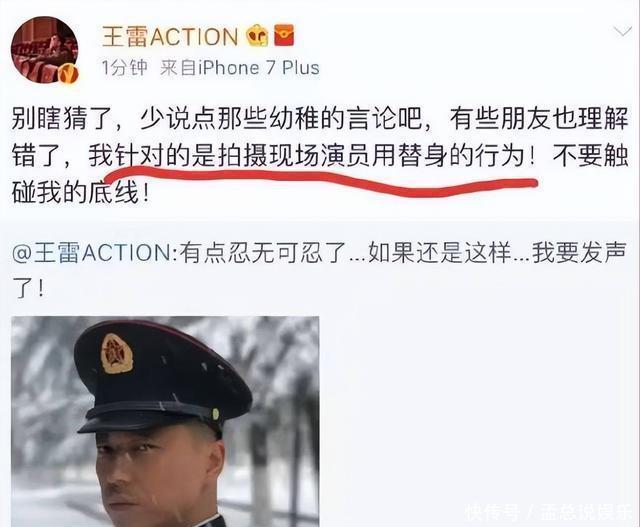The width and height of the screenshot is (640, 527).
Task: Open 王雷ACTION's round profile avatar
Action: coord(45,50)
